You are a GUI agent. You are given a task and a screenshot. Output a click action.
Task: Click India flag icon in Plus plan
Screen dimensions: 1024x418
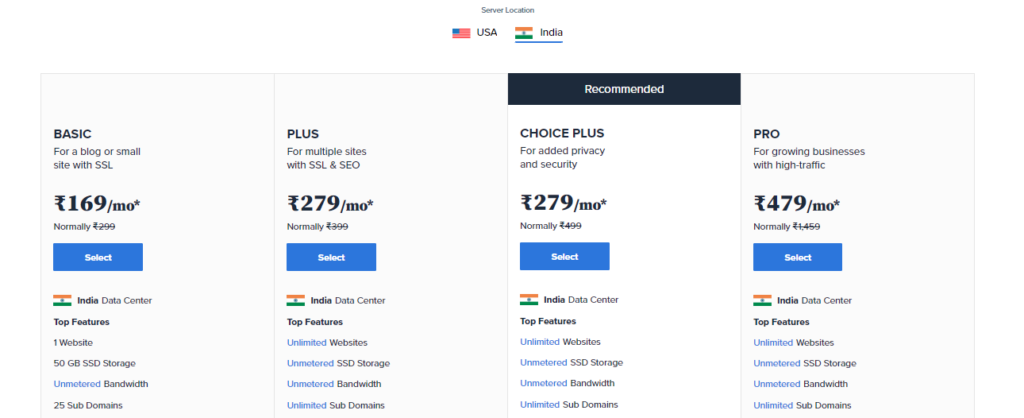[x=295, y=300]
